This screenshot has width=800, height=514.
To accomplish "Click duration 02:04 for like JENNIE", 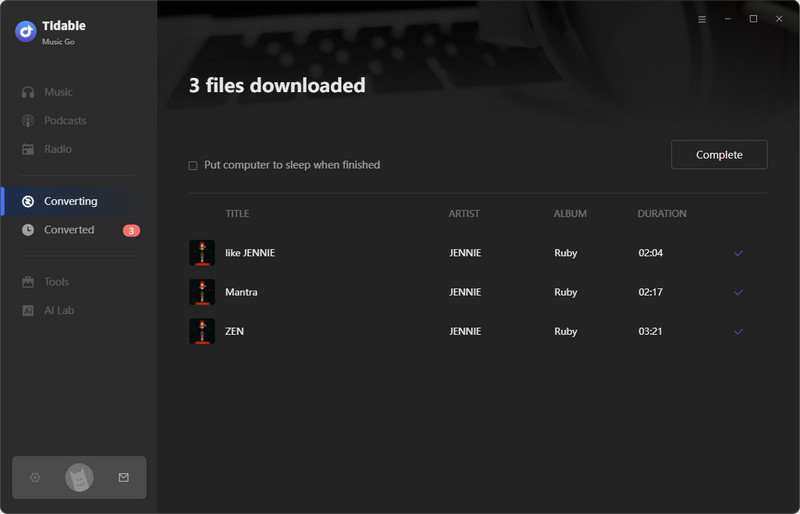I will coord(651,253).
